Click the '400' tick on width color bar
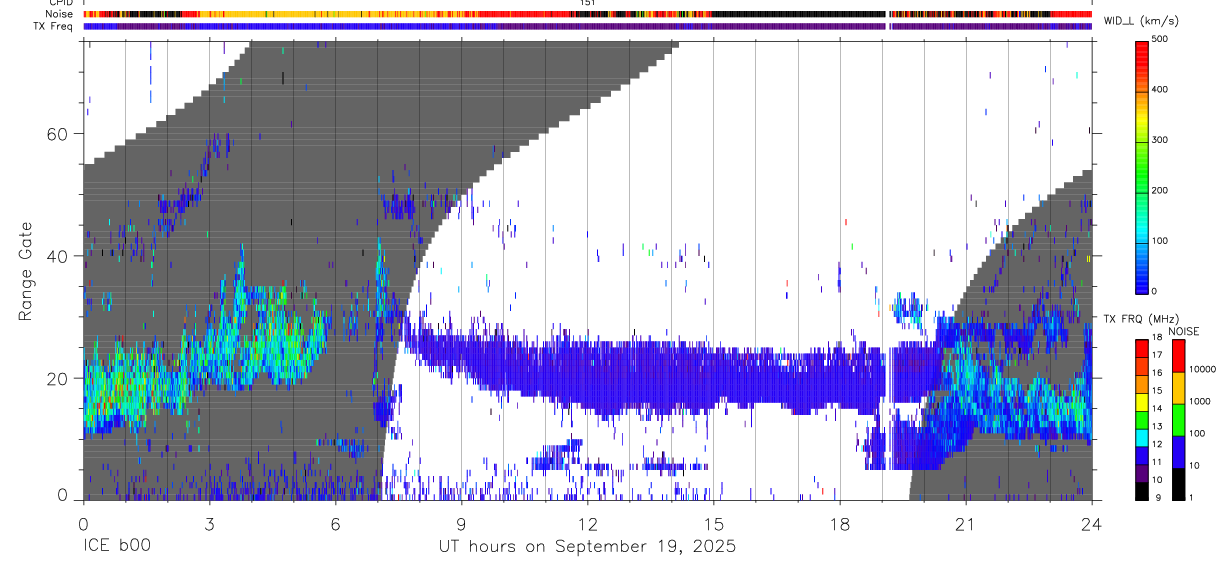Screen dimensions: 1228x567 [x=1161, y=89]
